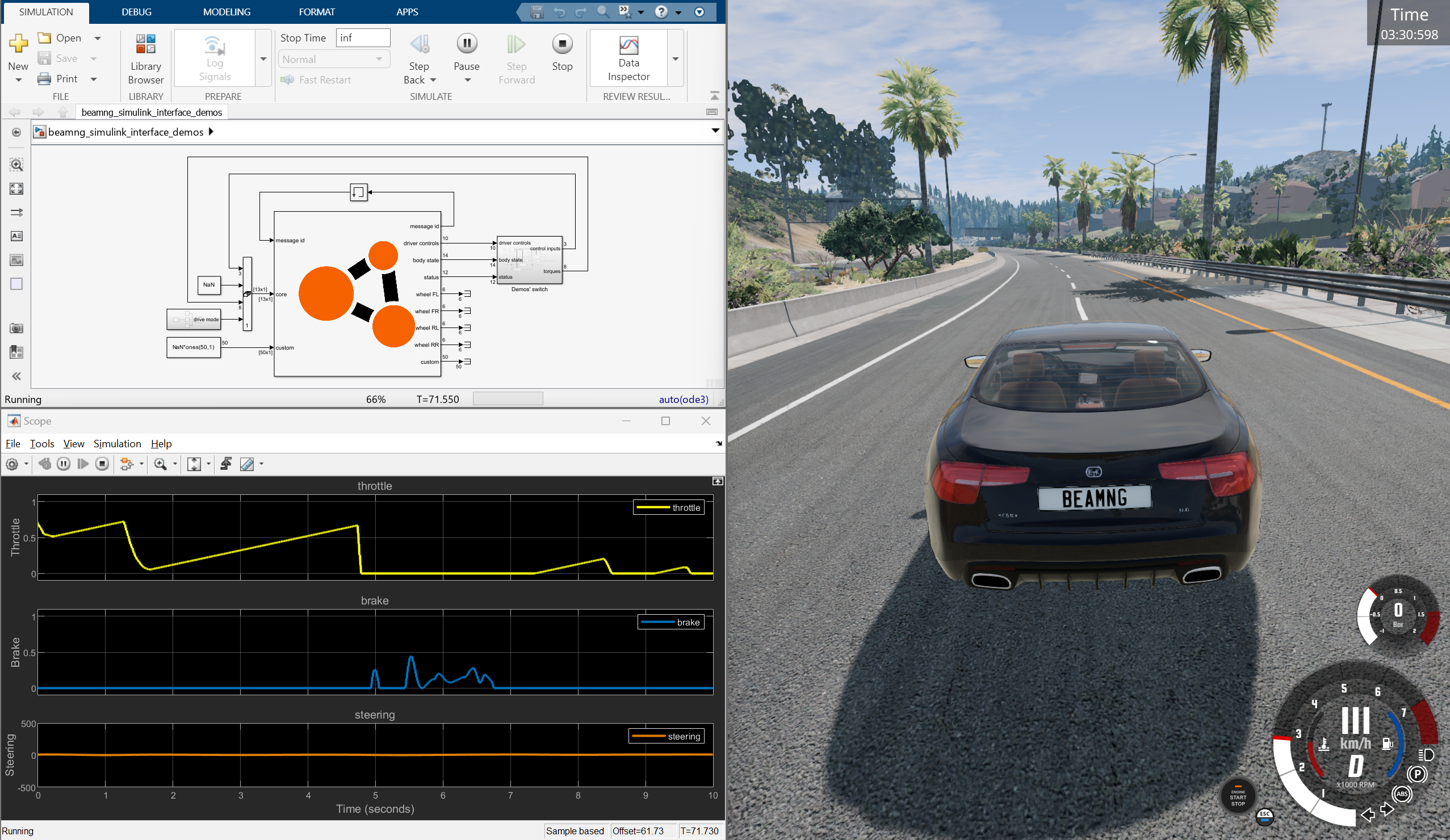Click the Print icon
Screen dimensions: 1450x840
point(44,79)
